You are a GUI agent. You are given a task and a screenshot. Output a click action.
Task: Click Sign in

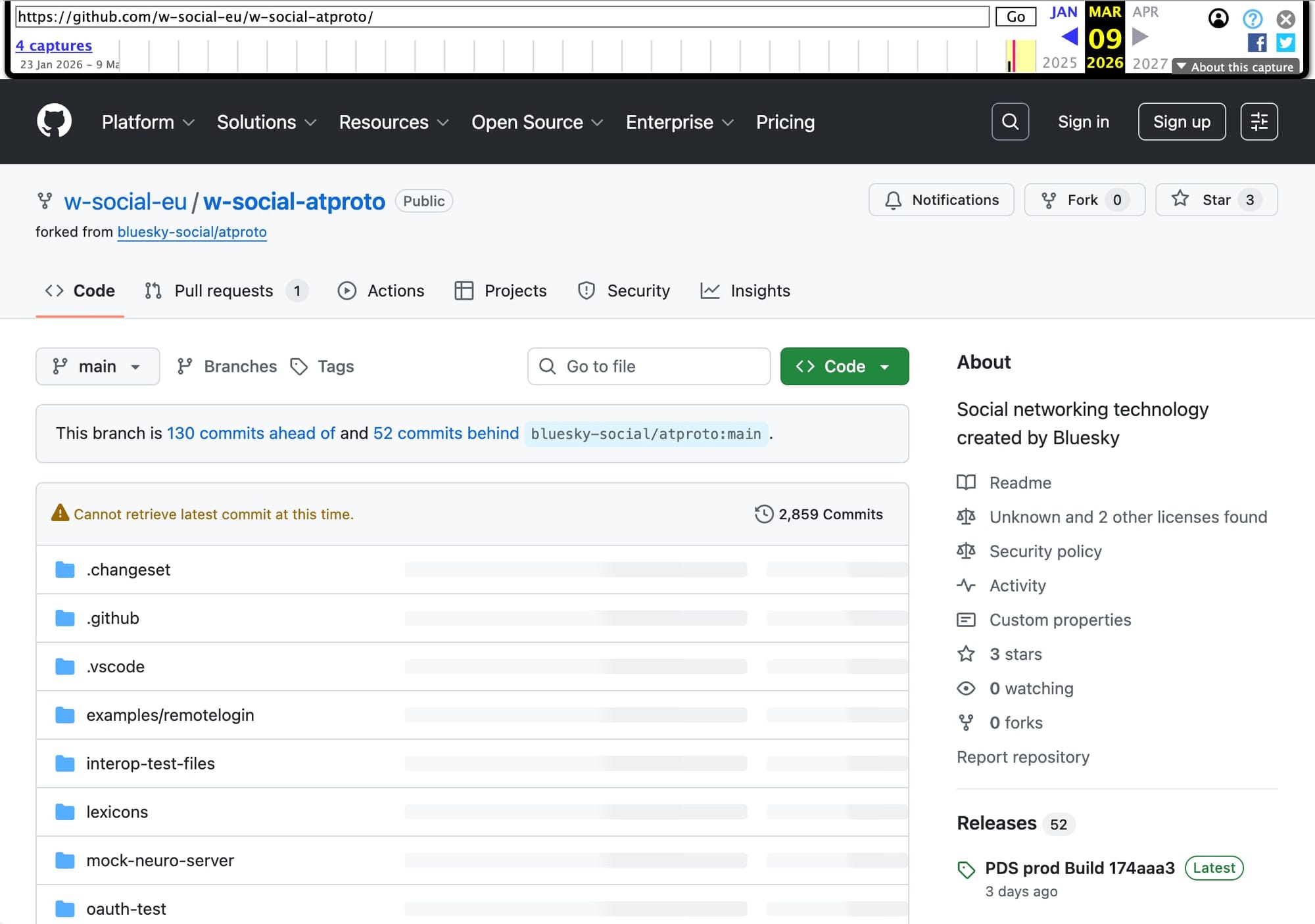[x=1083, y=122]
